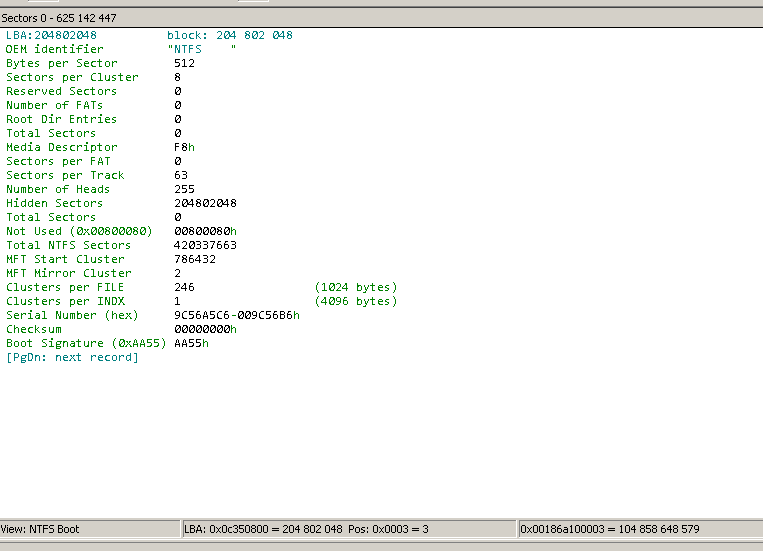
Task: Click the 'Sectors 0 - 625 142 447' header
Action: point(59,18)
